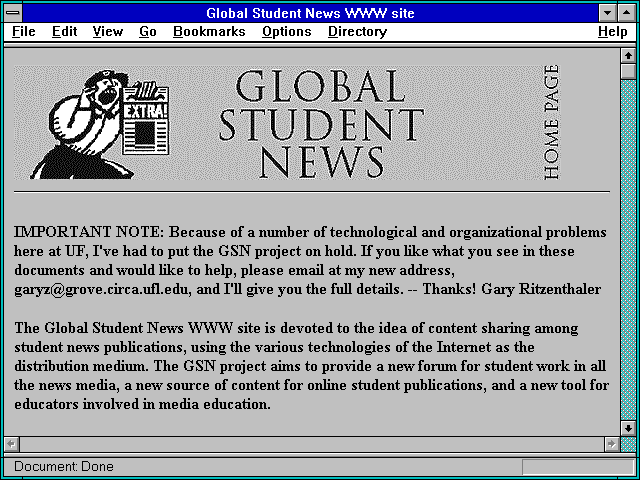Click the Global Student News banner image
Viewport: 640px width, 480px height.
click(287, 122)
